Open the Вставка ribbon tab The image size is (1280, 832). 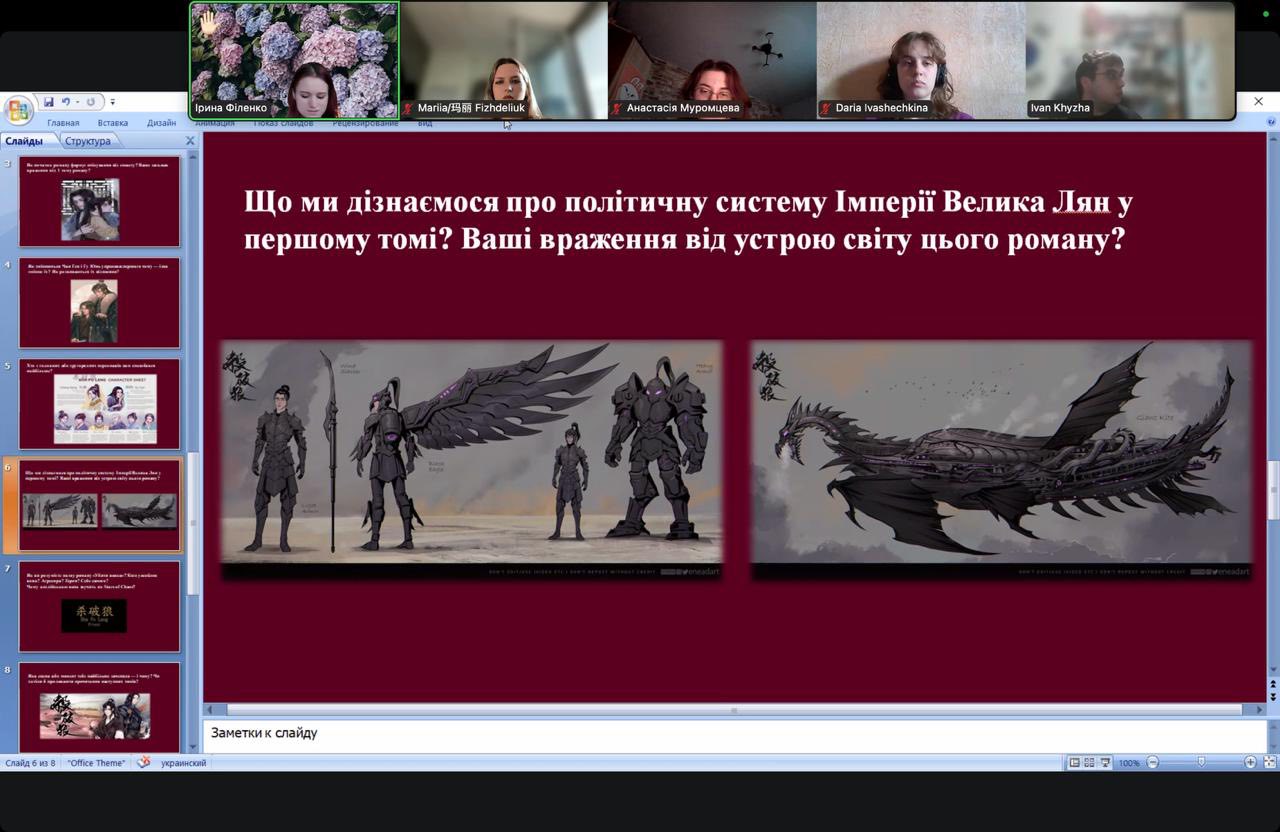113,123
